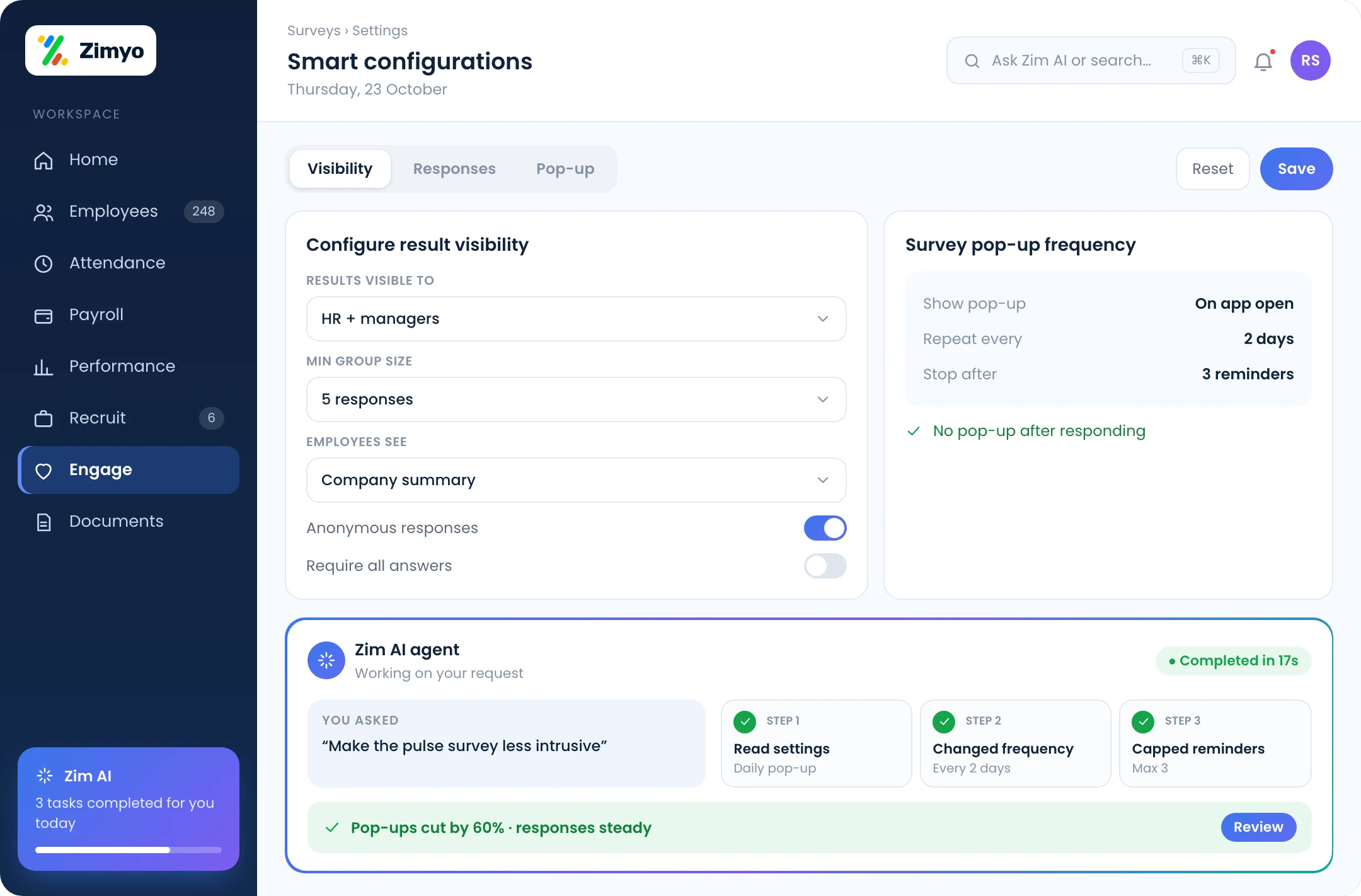The height and width of the screenshot is (896, 1361).
Task: Click the 'Pop-ups cut by 60%' summary text
Action: 501,828
